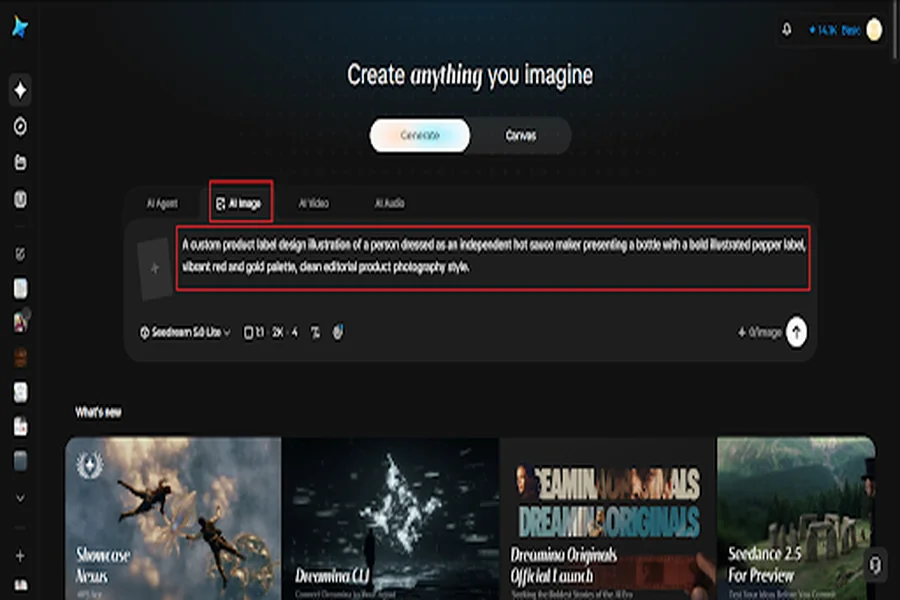Click the Dreamina logo in the sidebar
Viewport: 900px width, 600px height.
(x=20, y=27)
